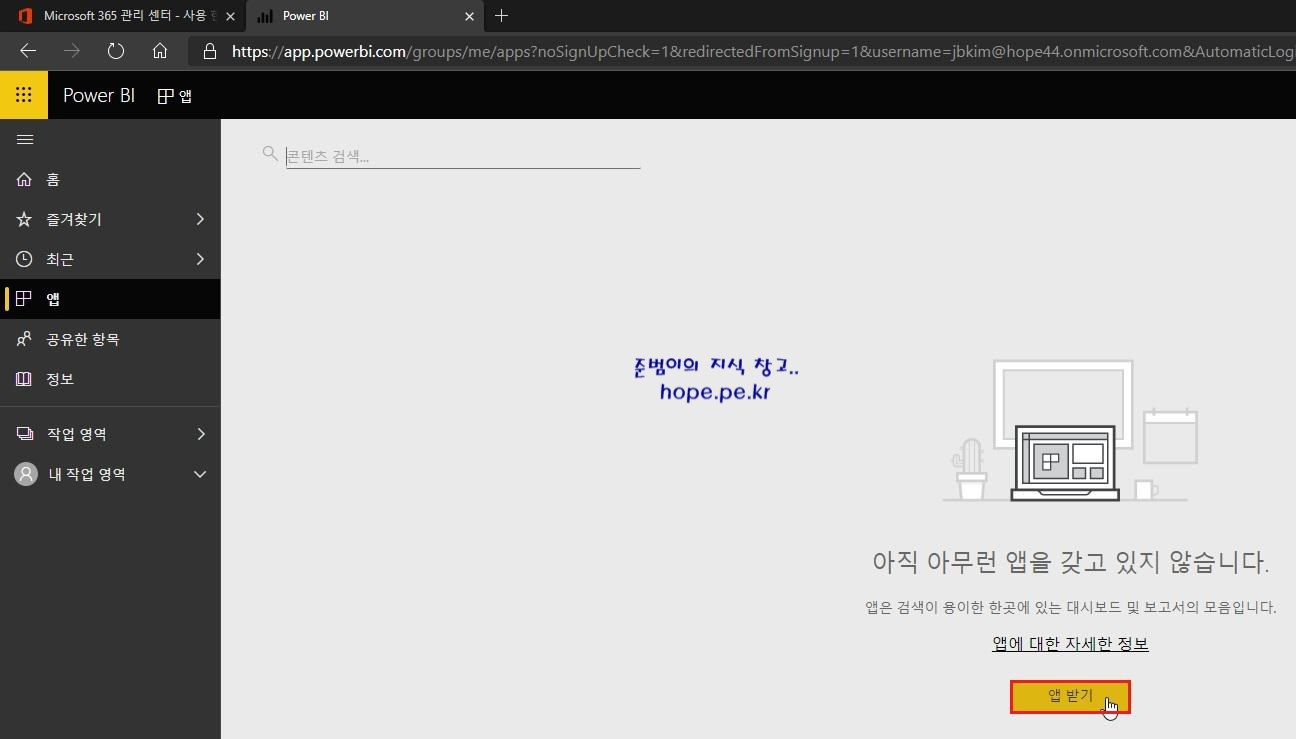1296x739 pixels.
Task: Go back with the browser back arrow
Action: click(28, 51)
